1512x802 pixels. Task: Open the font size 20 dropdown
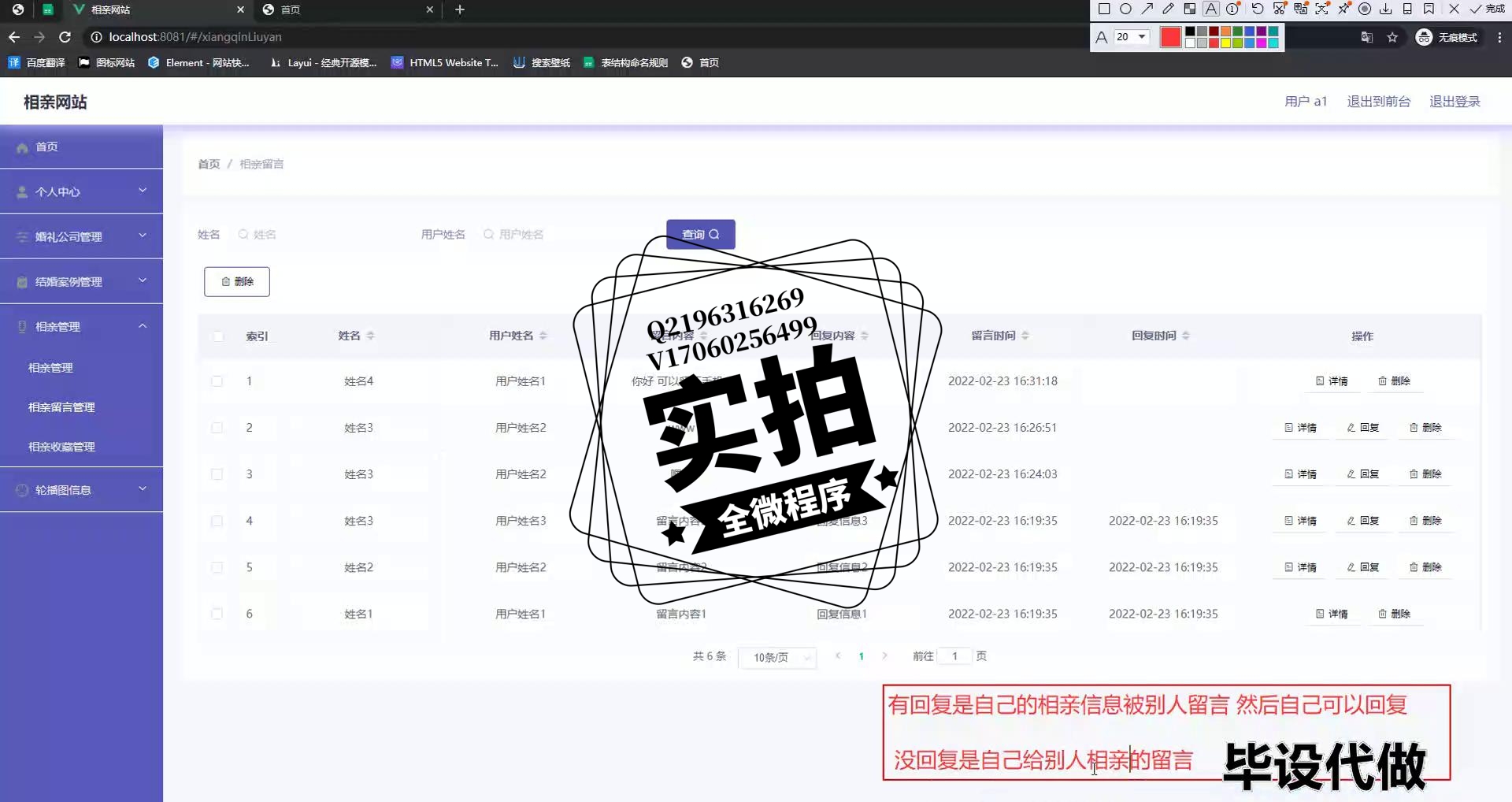[1132, 37]
